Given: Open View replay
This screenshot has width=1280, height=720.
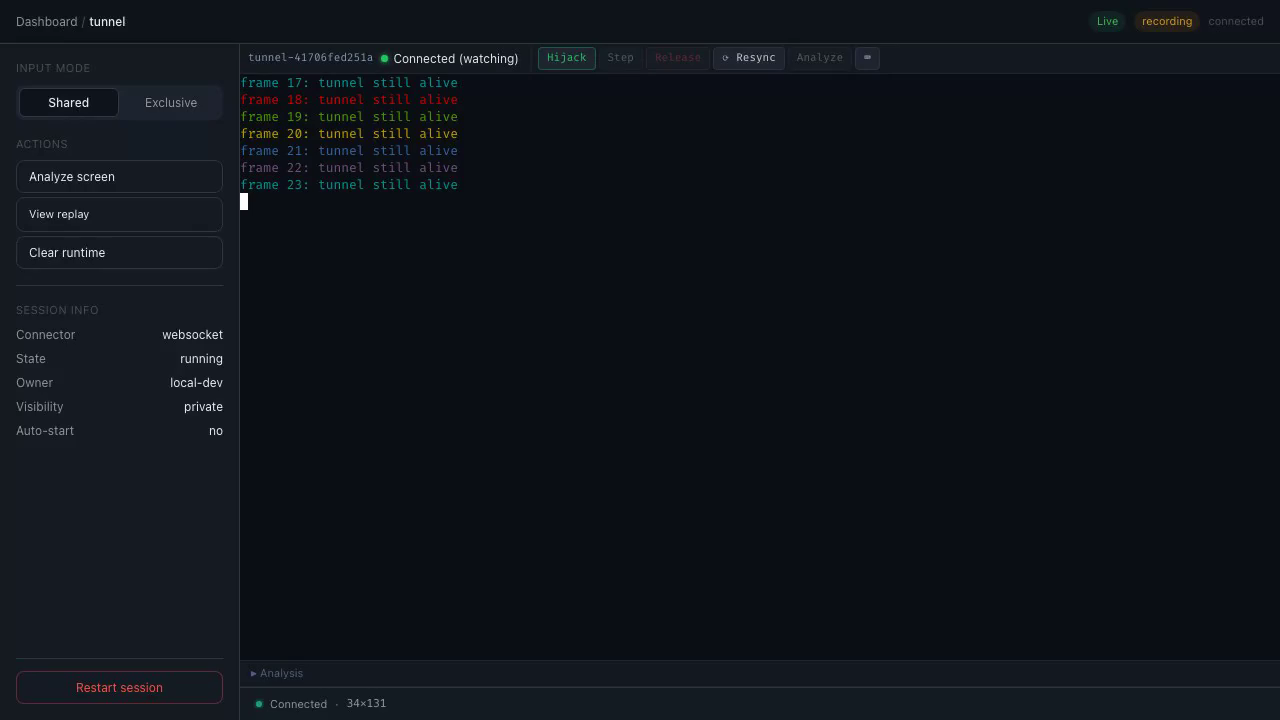Looking at the screenshot, I should click(x=119, y=214).
